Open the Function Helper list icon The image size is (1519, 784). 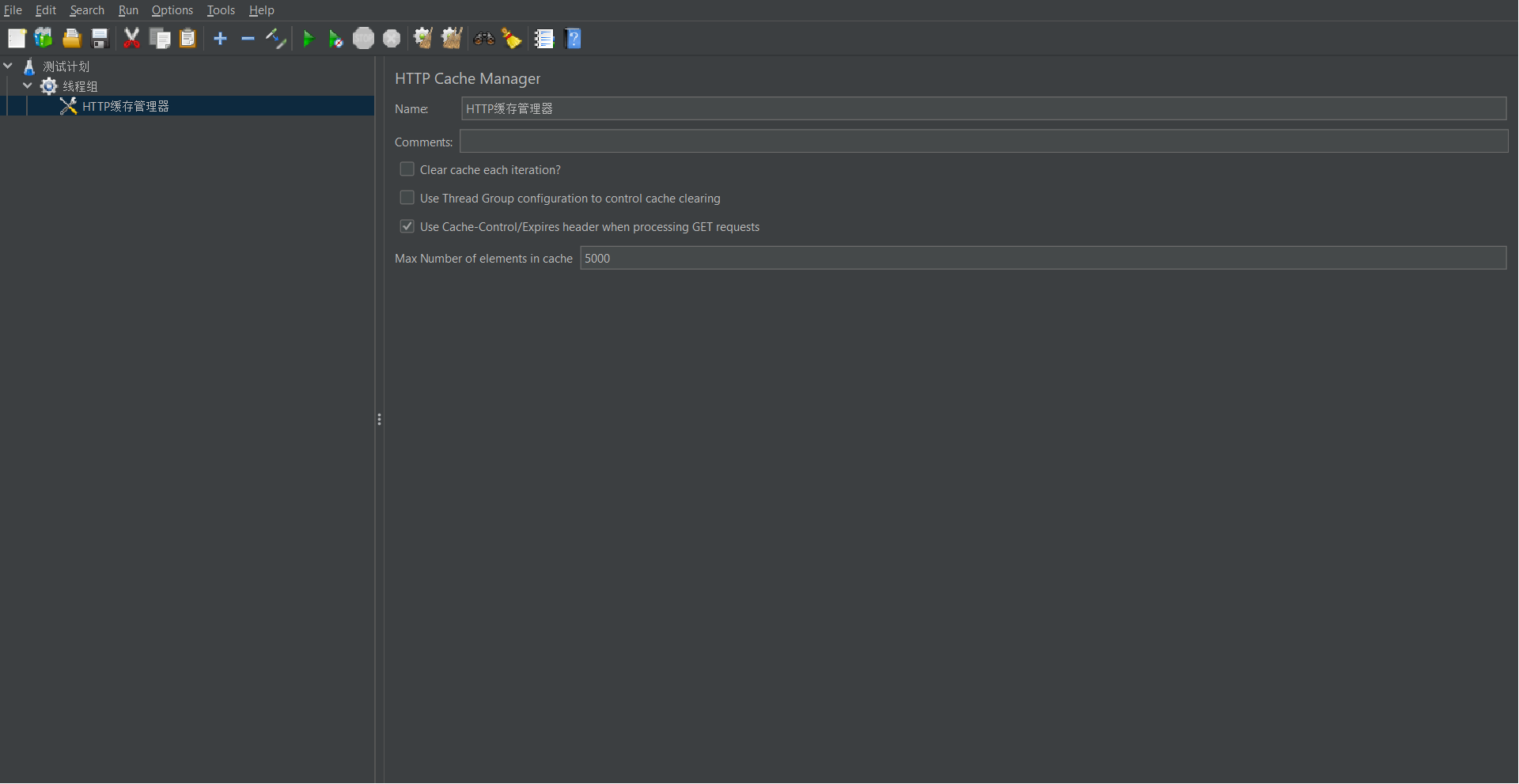544,38
